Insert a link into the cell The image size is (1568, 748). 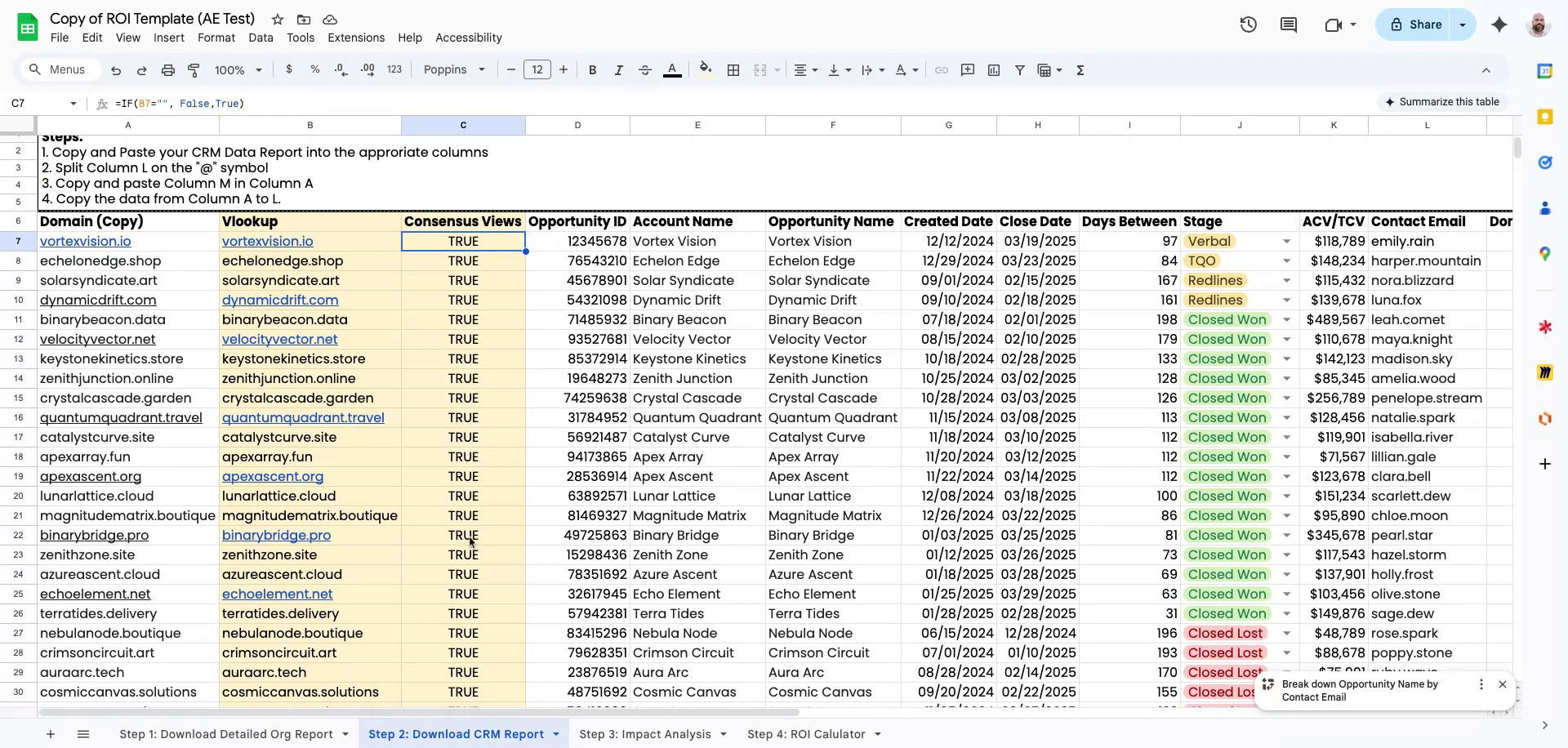pos(941,69)
